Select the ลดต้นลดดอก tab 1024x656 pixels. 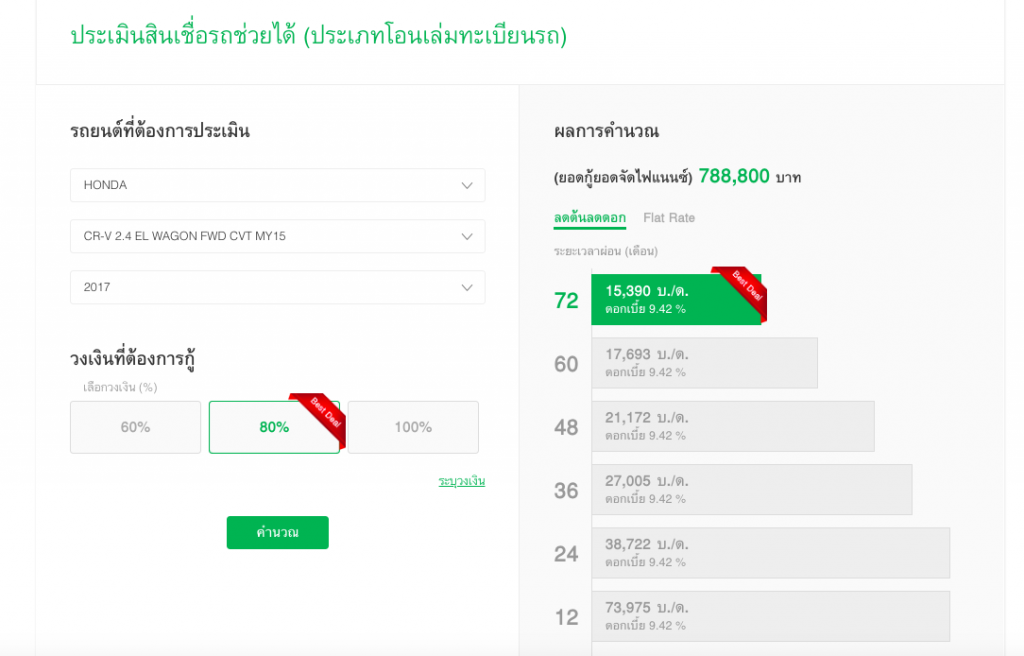click(587, 217)
